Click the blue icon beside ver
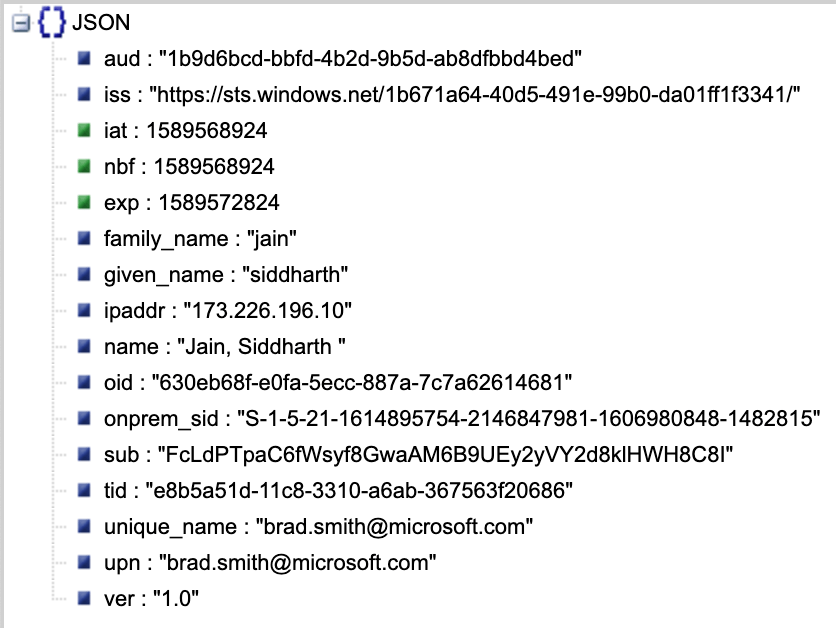Viewport: 836px width, 628px height. click(84, 598)
